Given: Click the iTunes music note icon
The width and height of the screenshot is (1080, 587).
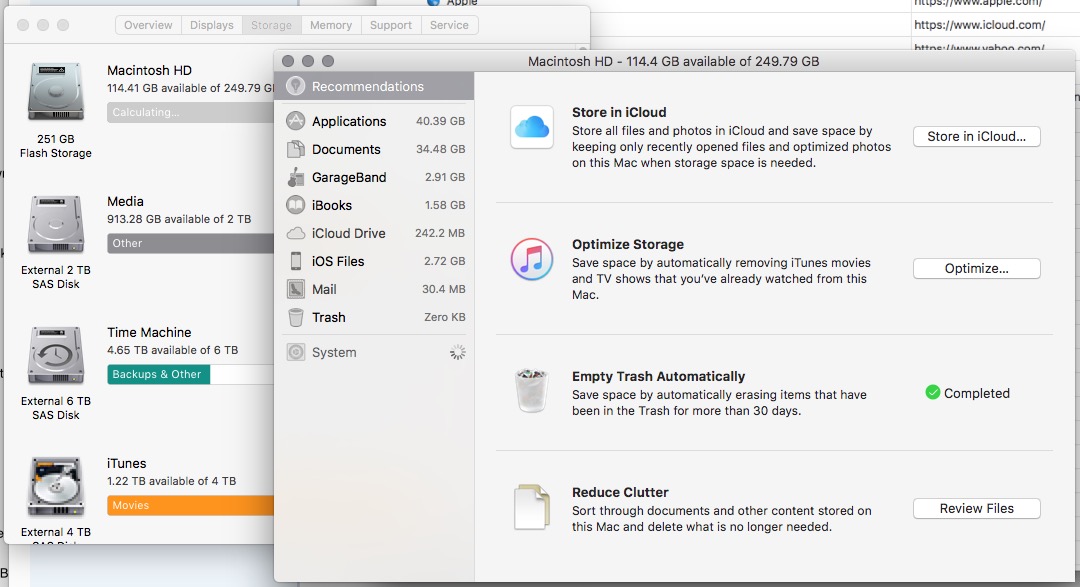Looking at the screenshot, I should [532, 259].
